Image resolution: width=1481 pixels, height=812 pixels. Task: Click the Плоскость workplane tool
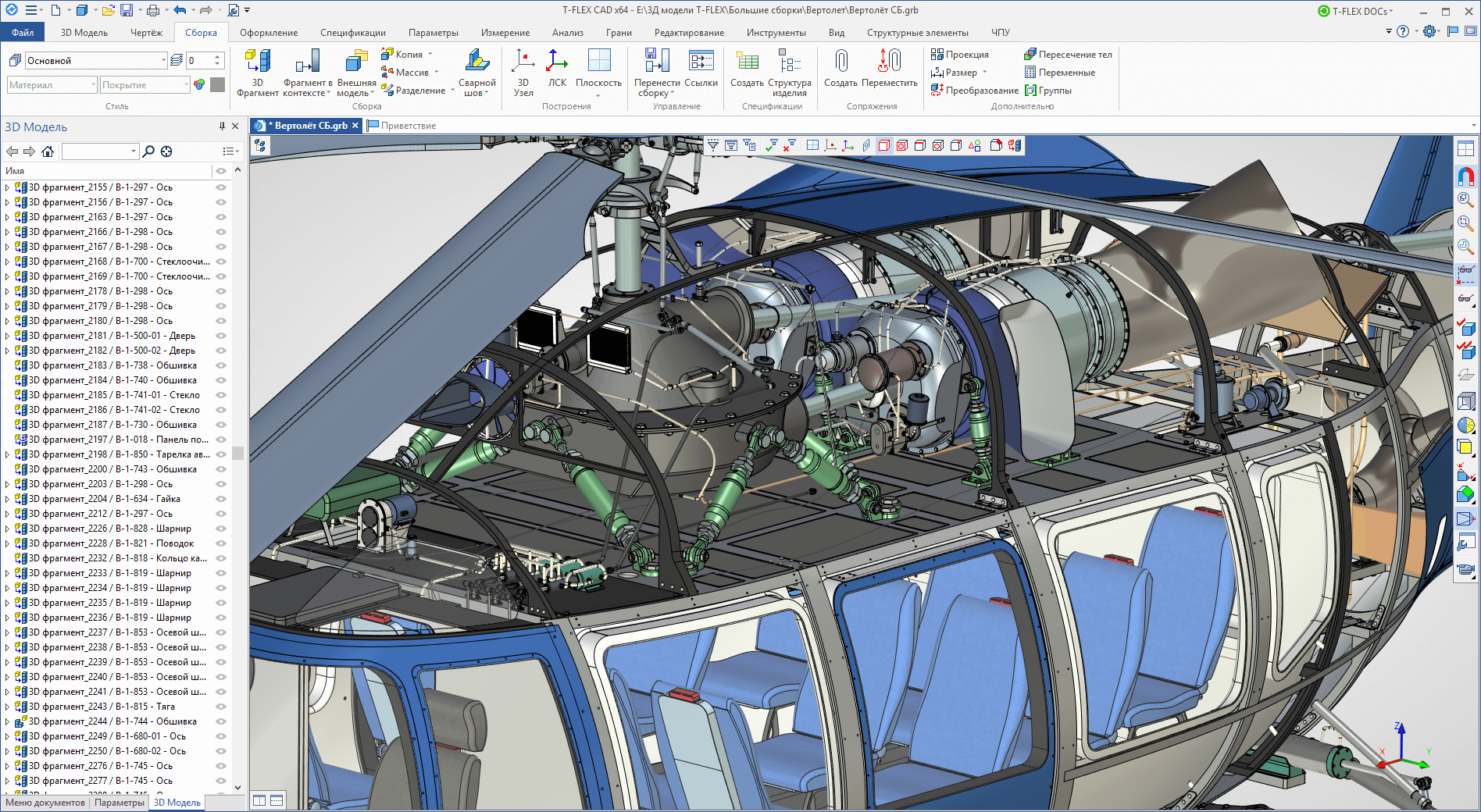pyautogui.click(x=598, y=72)
